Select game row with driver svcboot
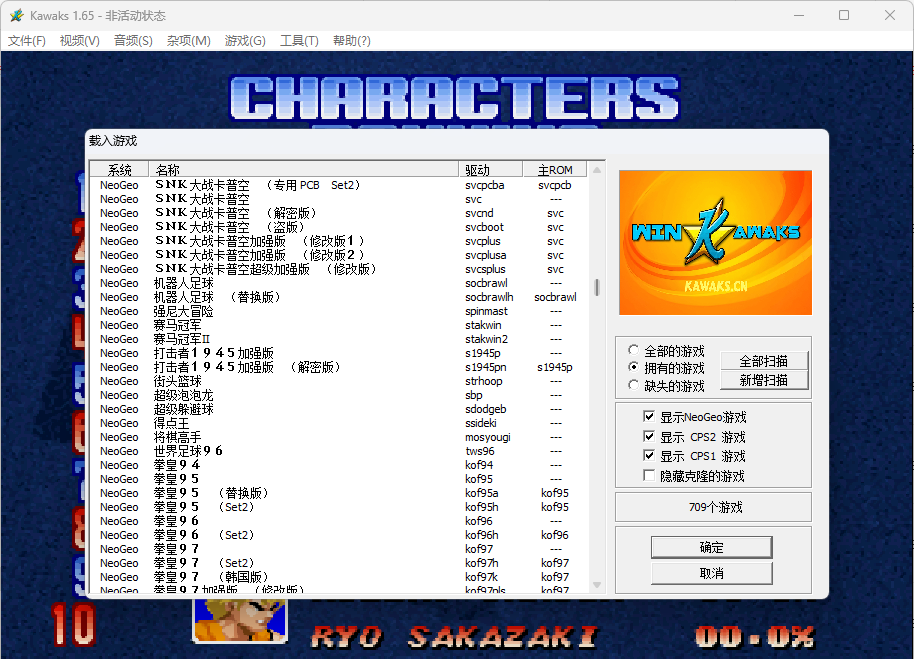 coord(338,227)
